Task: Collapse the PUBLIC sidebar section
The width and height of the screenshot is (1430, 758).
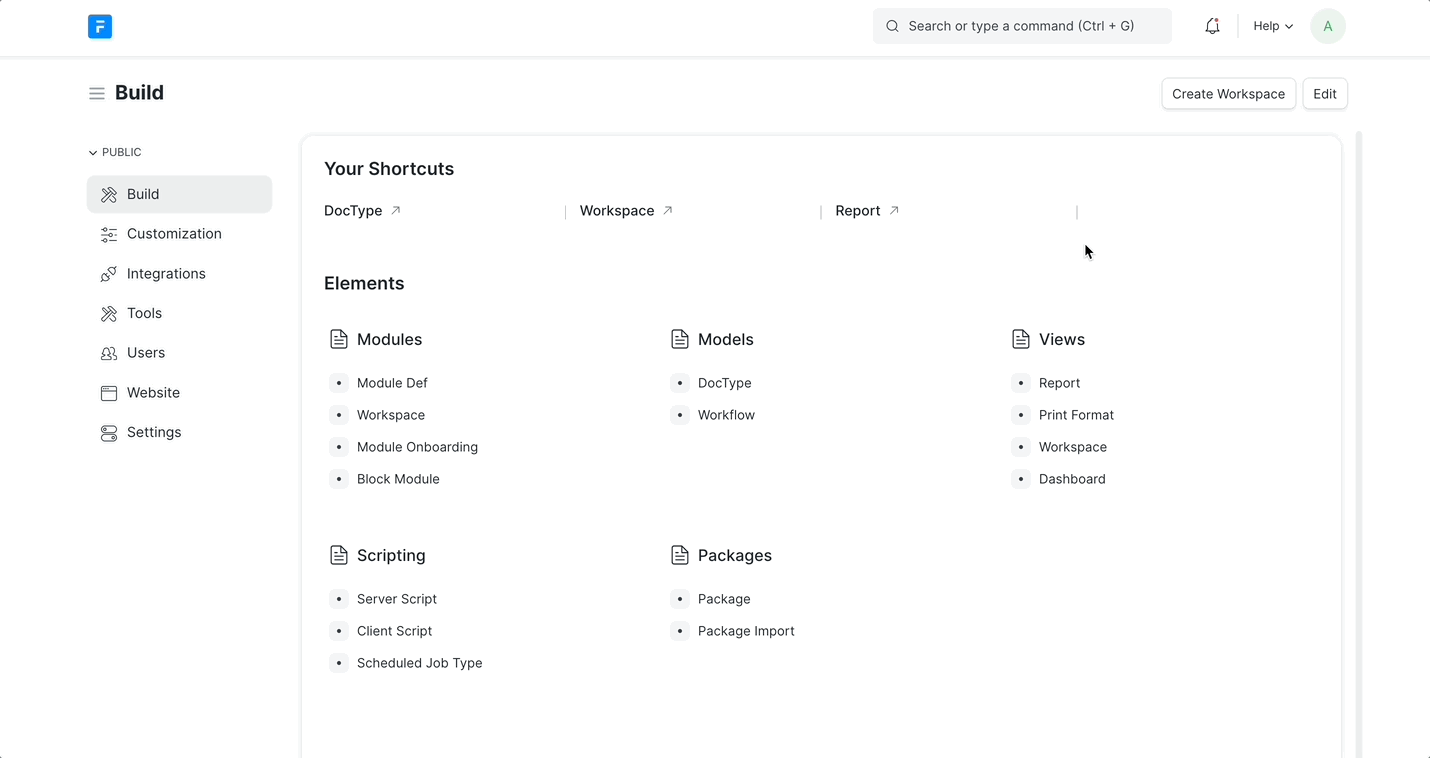Action: (x=91, y=151)
